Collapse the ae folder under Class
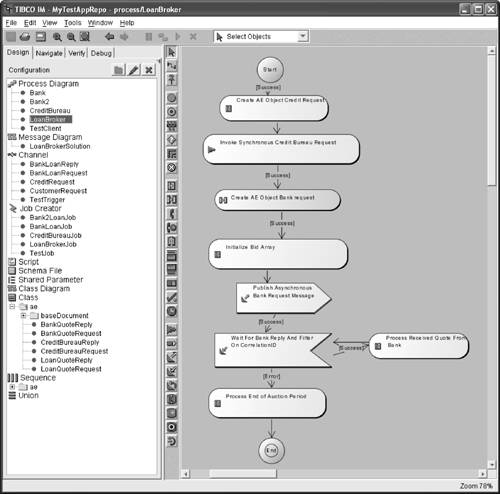Image resolution: width=500 pixels, height=494 pixels. (x=12, y=307)
